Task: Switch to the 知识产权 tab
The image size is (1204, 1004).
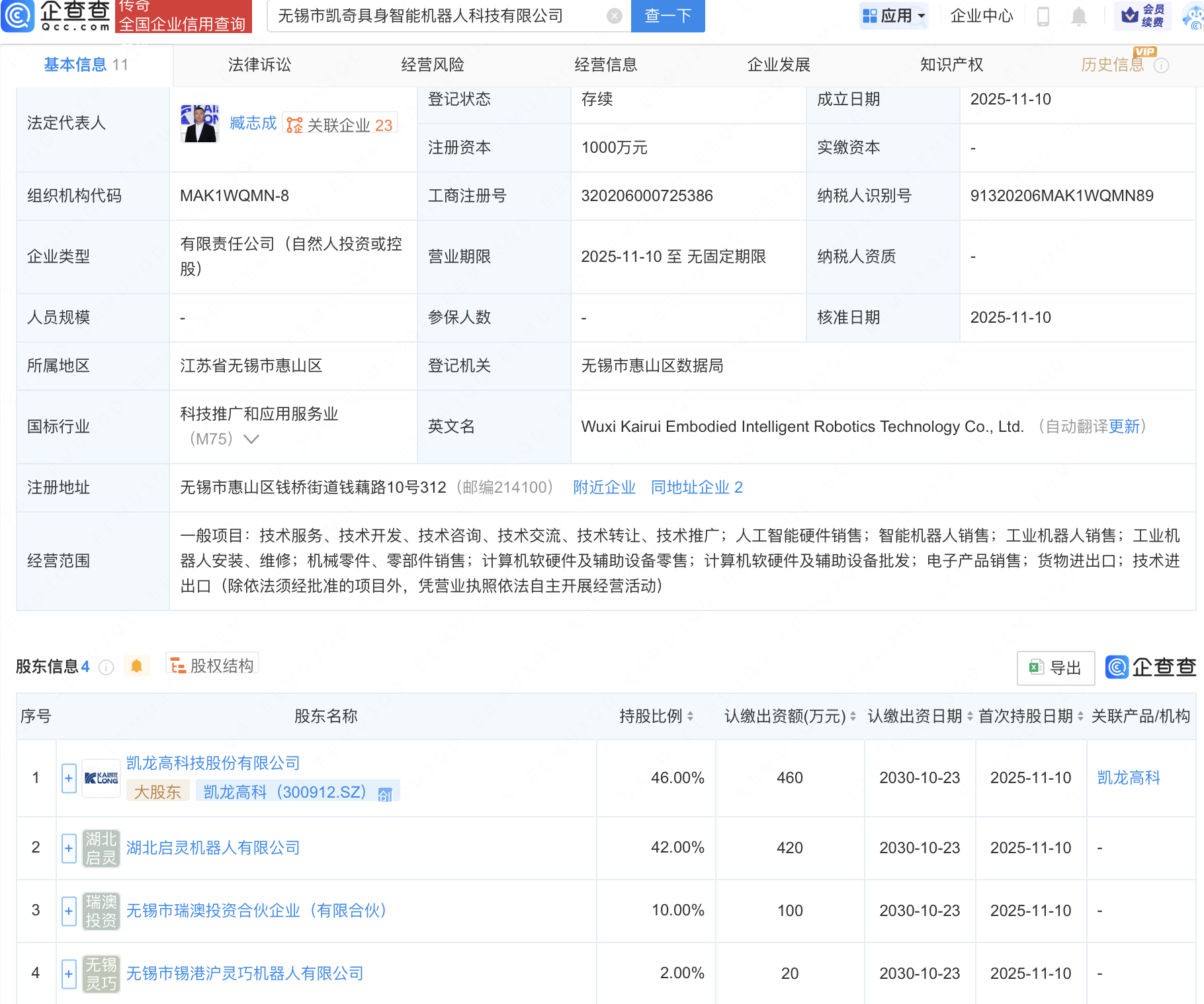Action: pos(951,65)
